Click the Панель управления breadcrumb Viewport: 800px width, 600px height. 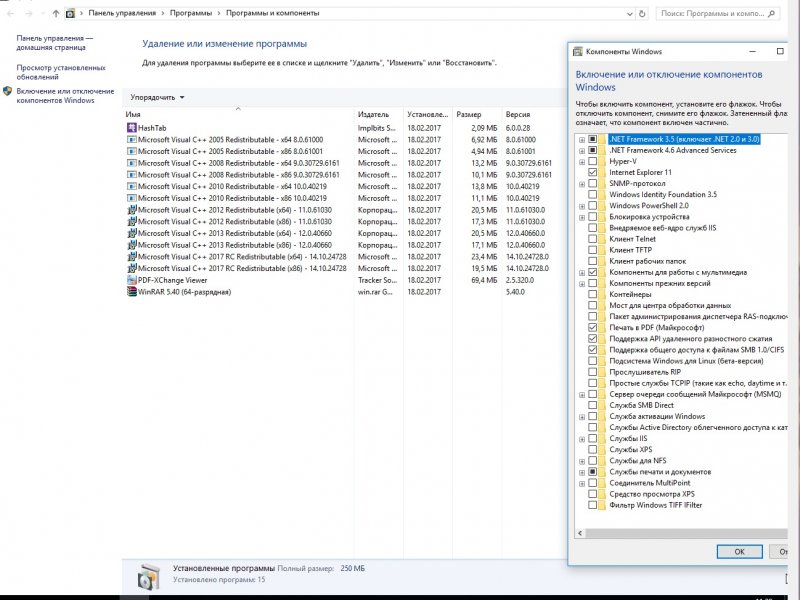[122, 13]
